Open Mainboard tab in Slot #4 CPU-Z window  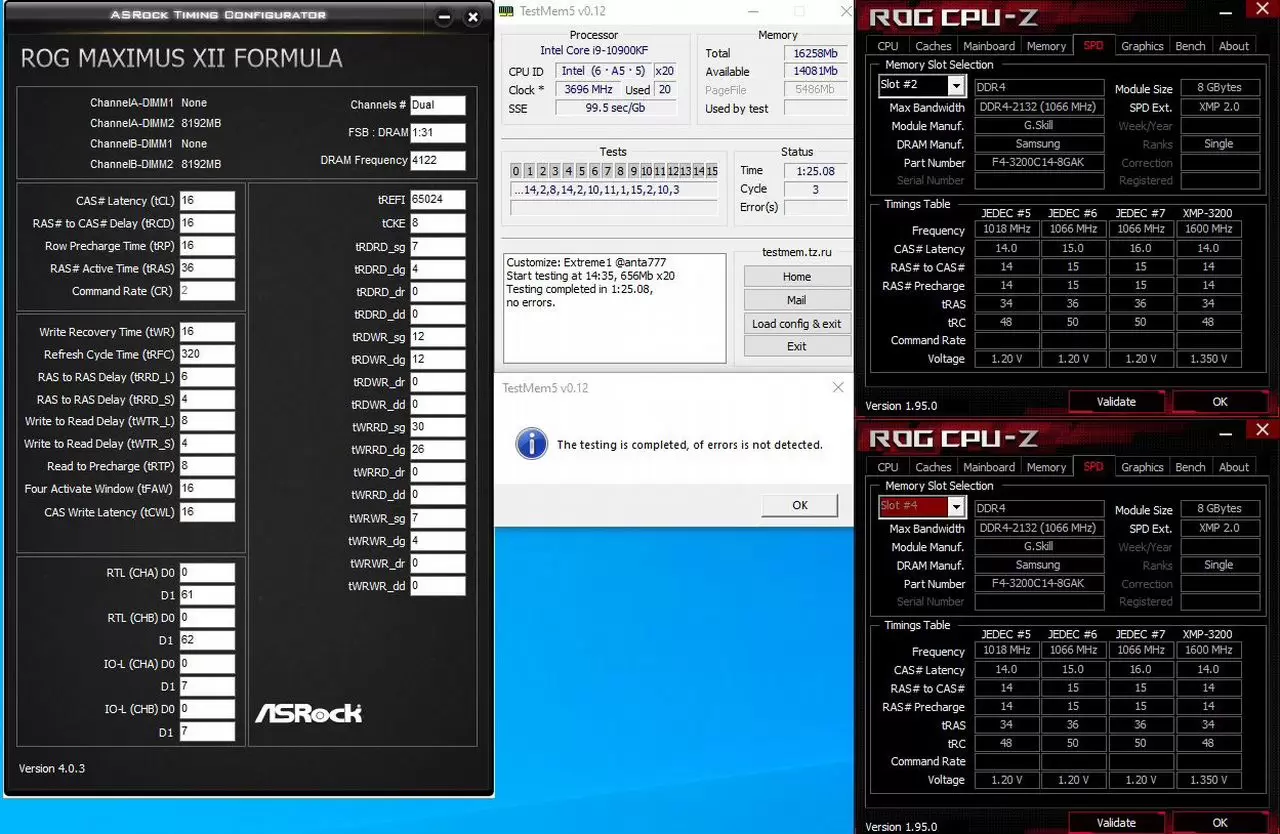pos(989,467)
